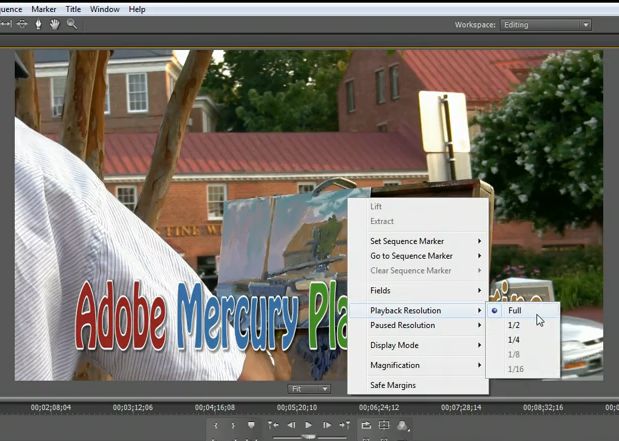Expand the Fields submenu
Image resolution: width=619 pixels, height=441 pixels.
point(418,291)
